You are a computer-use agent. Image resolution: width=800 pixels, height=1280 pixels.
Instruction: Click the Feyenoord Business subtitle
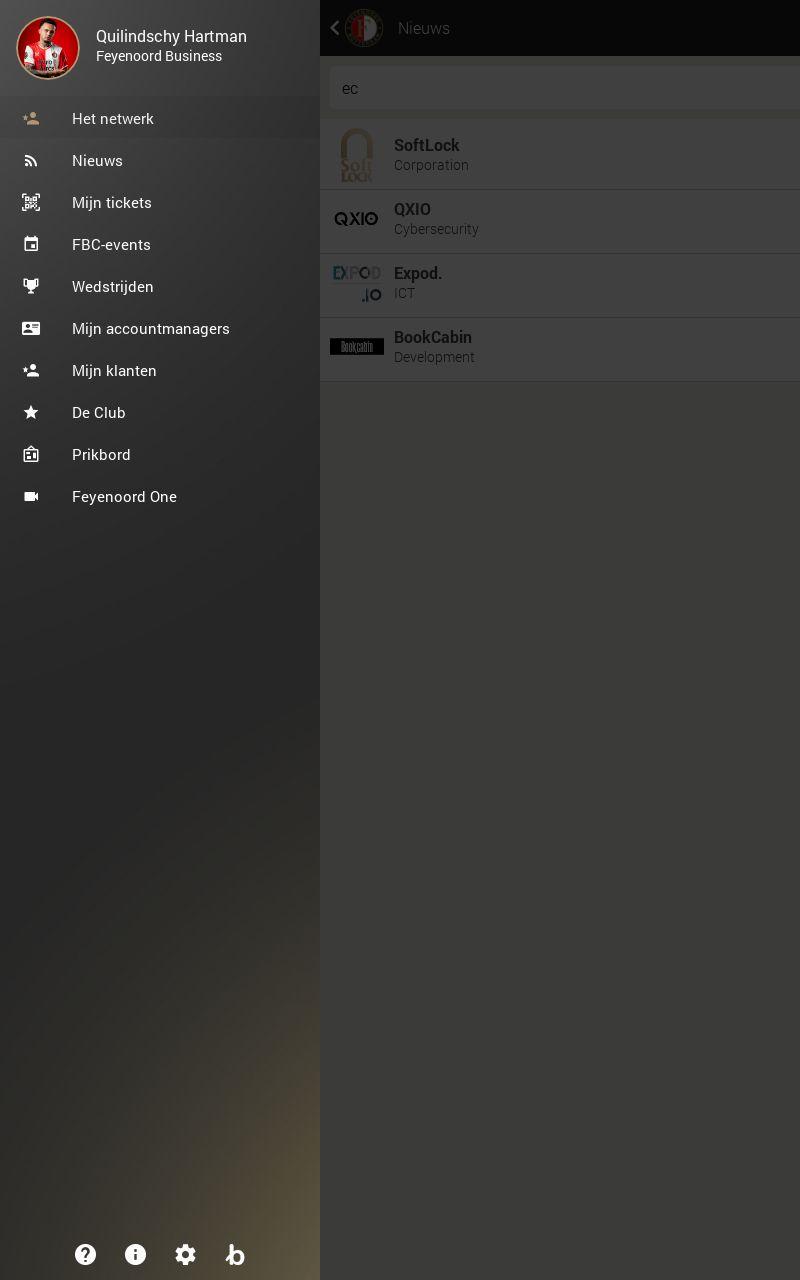pyautogui.click(x=159, y=57)
